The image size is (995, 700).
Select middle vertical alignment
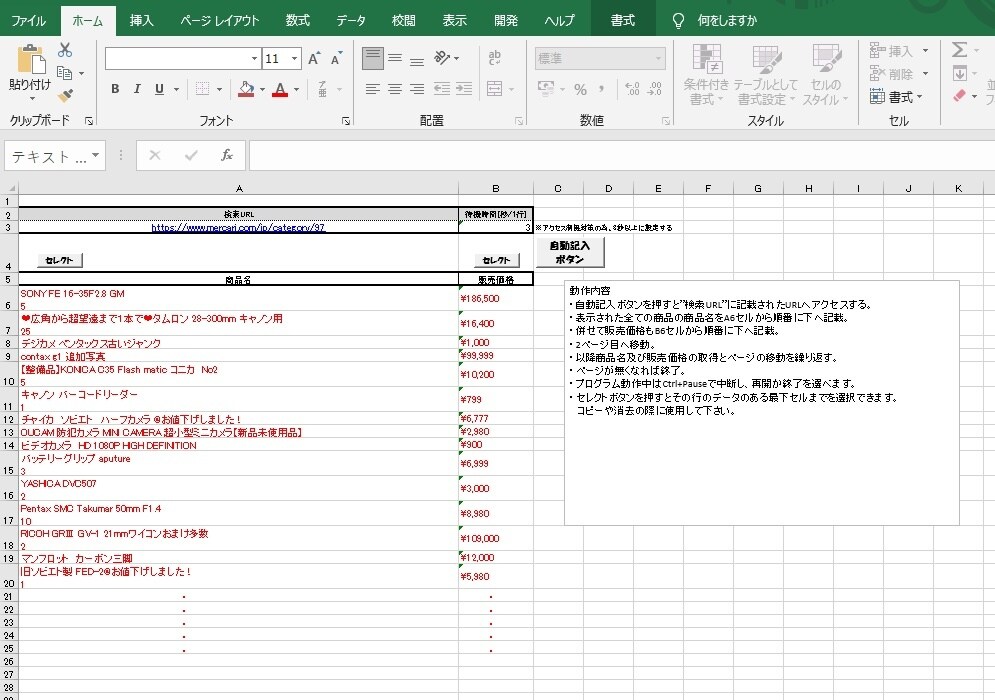[395, 58]
